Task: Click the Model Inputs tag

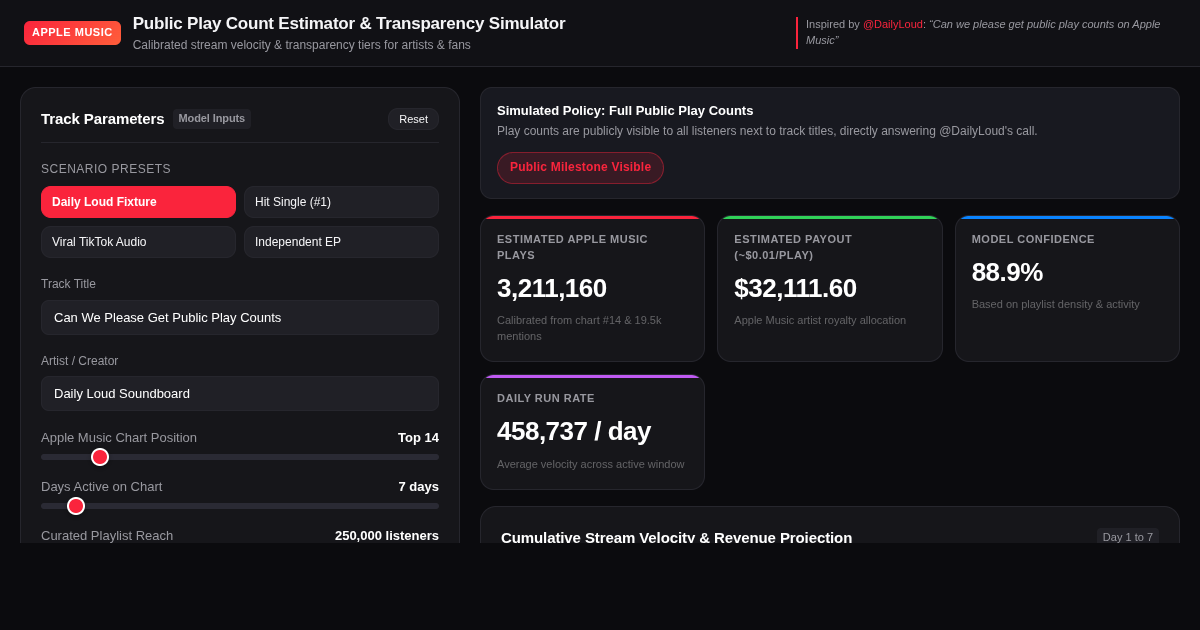Action: tap(212, 119)
